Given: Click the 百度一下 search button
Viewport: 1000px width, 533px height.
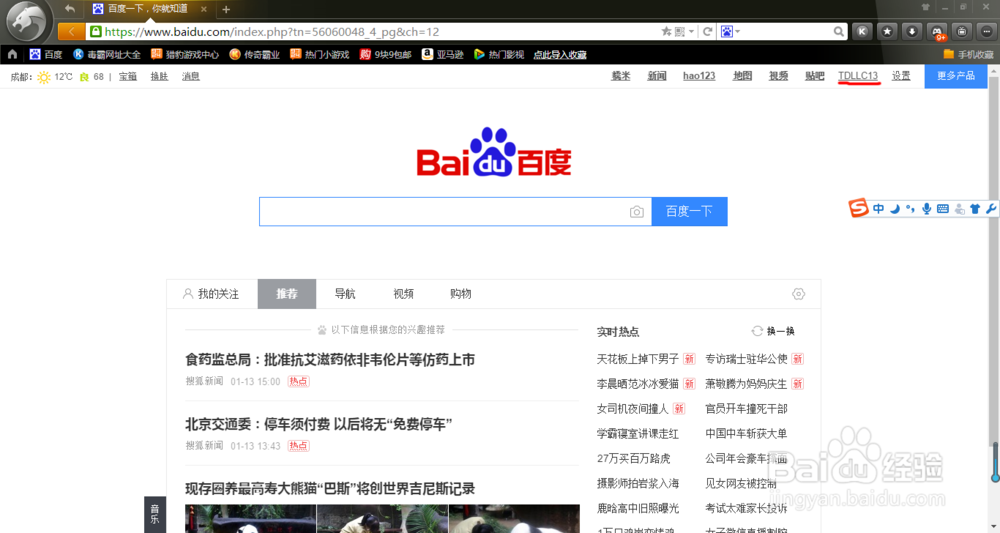Looking at the screenshot, I should click(689, 212).
